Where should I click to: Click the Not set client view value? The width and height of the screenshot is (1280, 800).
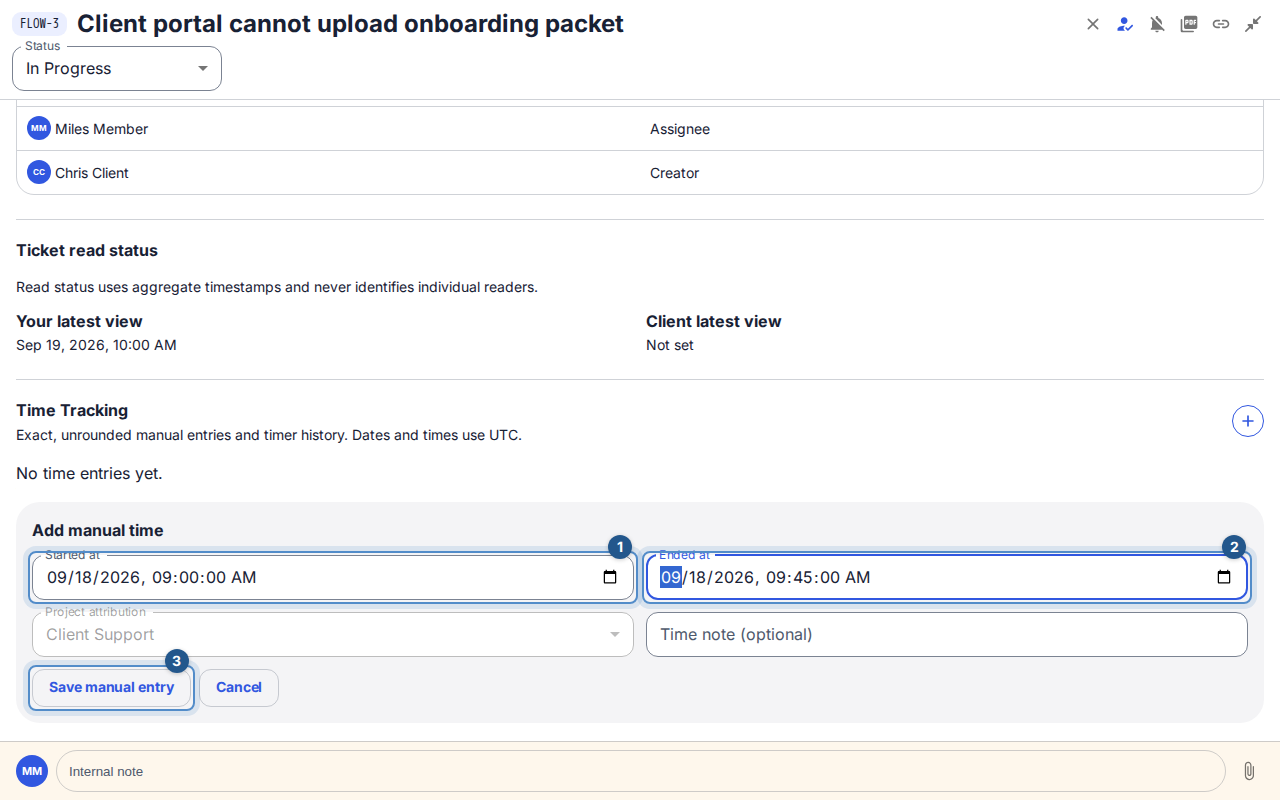[670, 345]
